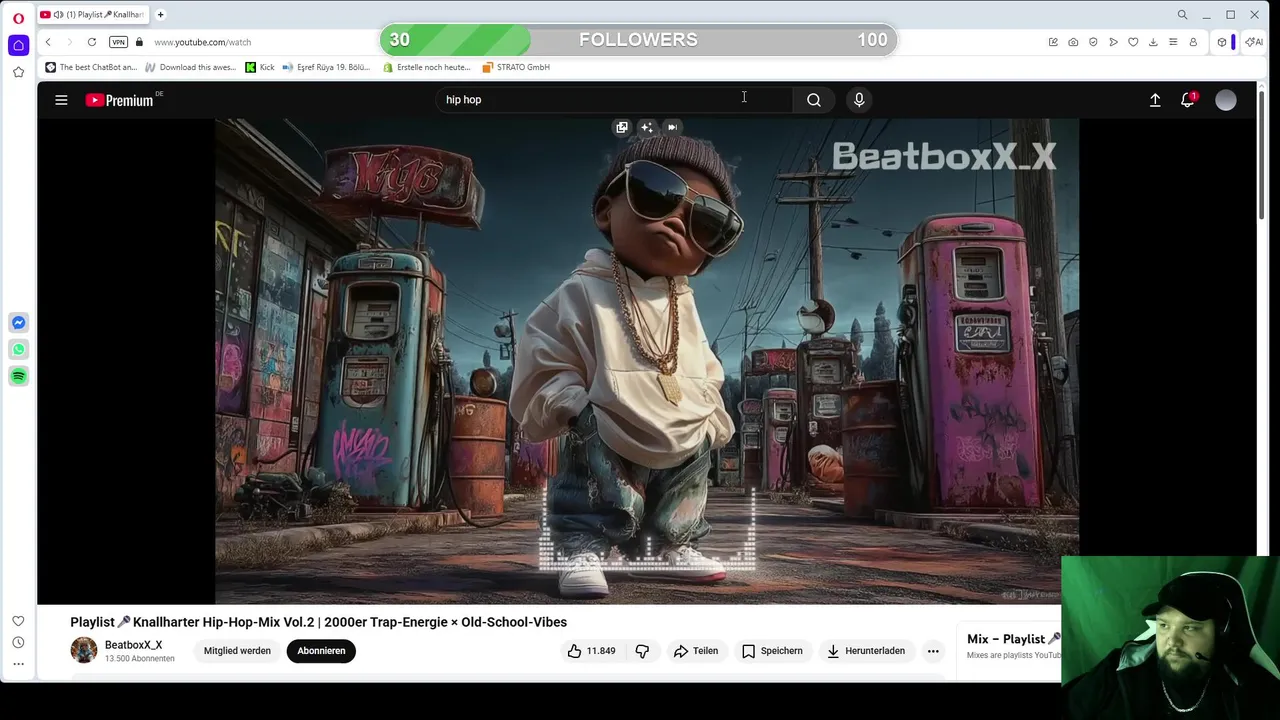Like the video with 11.849 likes
1280x720 pixels.
(591, 651)
